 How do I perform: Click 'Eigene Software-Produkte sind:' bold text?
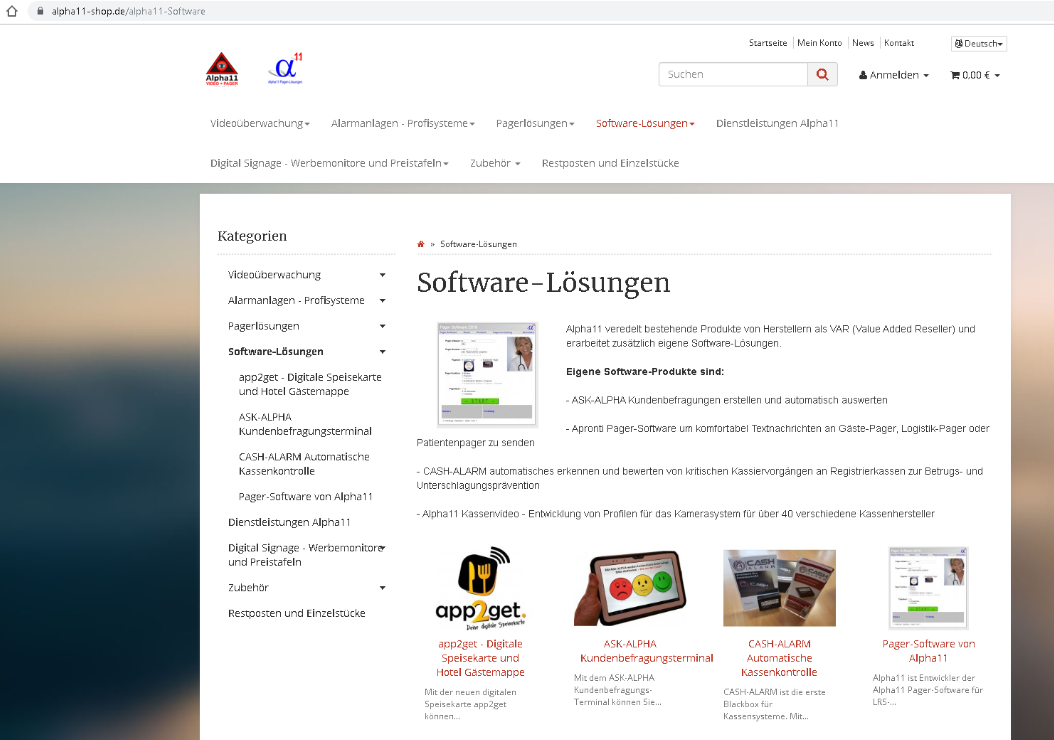point(645,372)
